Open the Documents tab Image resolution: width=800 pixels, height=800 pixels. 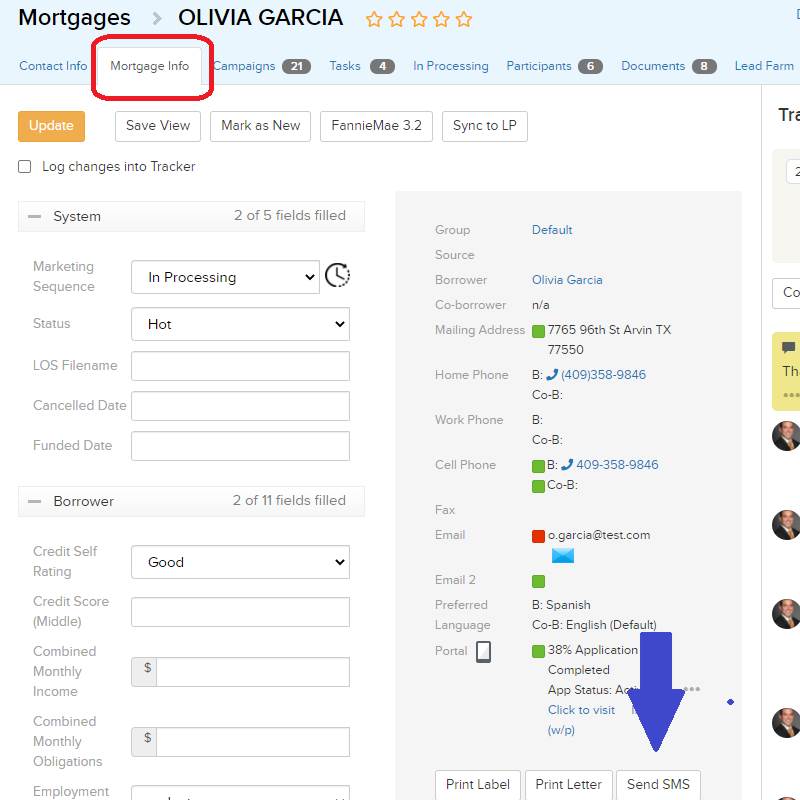668,66
